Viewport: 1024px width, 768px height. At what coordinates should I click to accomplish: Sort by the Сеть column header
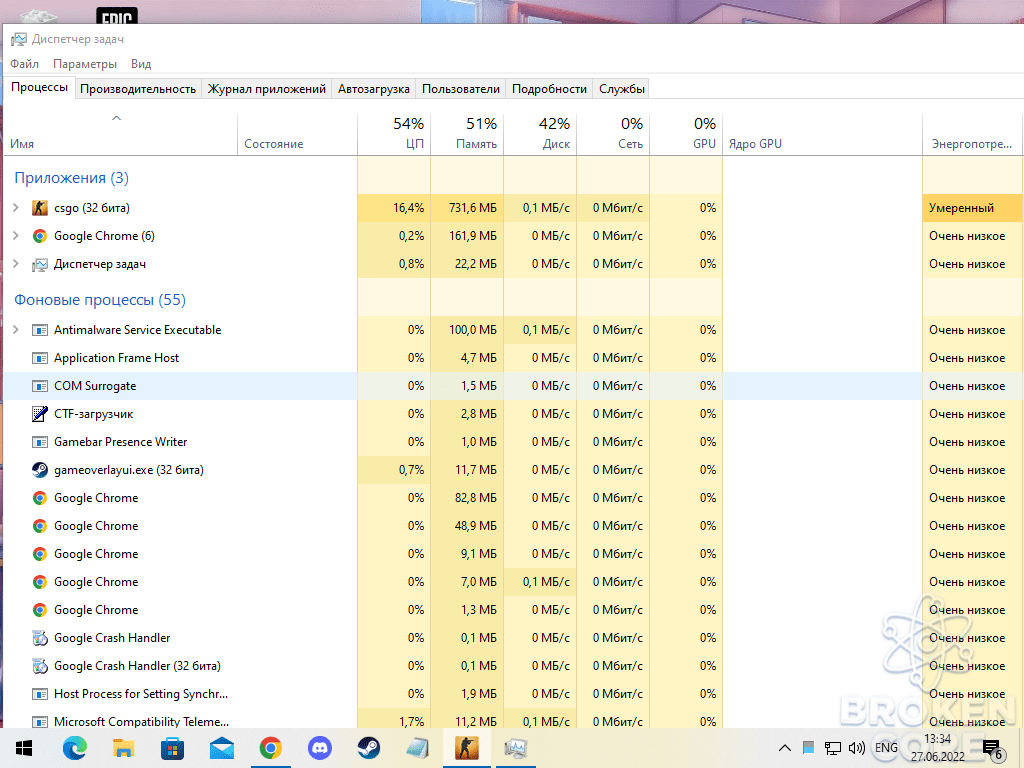point(613,134)
